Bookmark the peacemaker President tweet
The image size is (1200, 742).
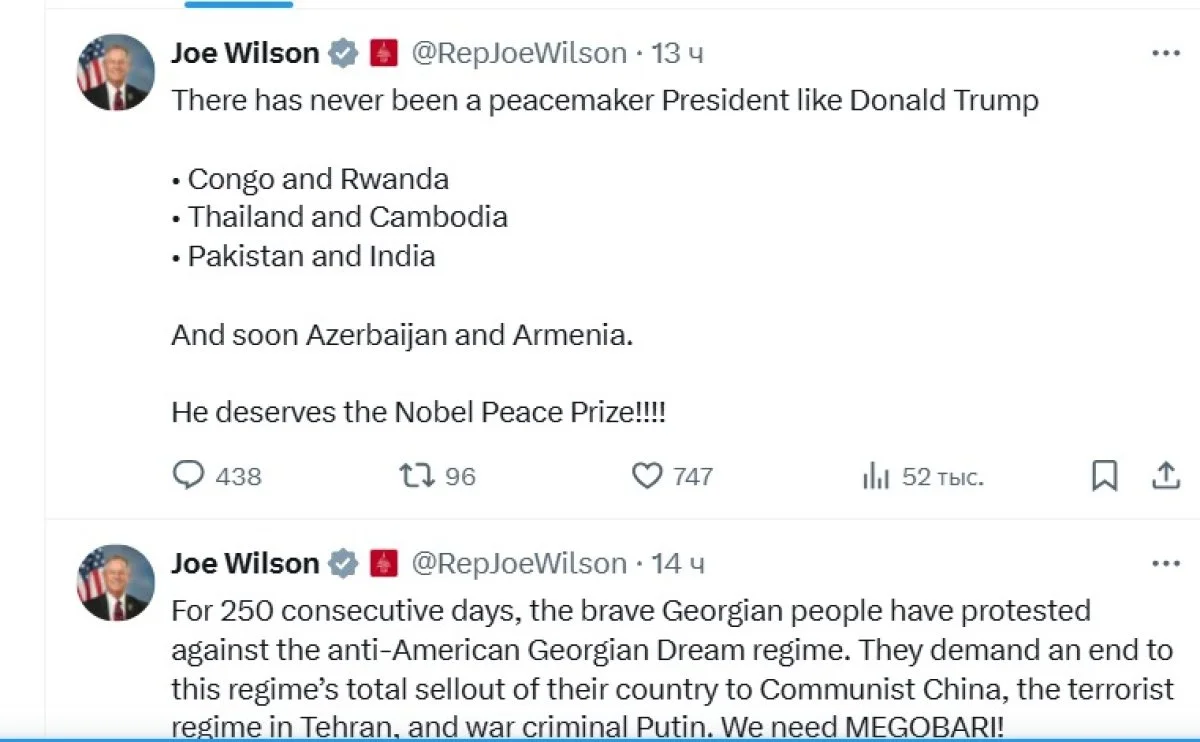tap(1104, 476)
